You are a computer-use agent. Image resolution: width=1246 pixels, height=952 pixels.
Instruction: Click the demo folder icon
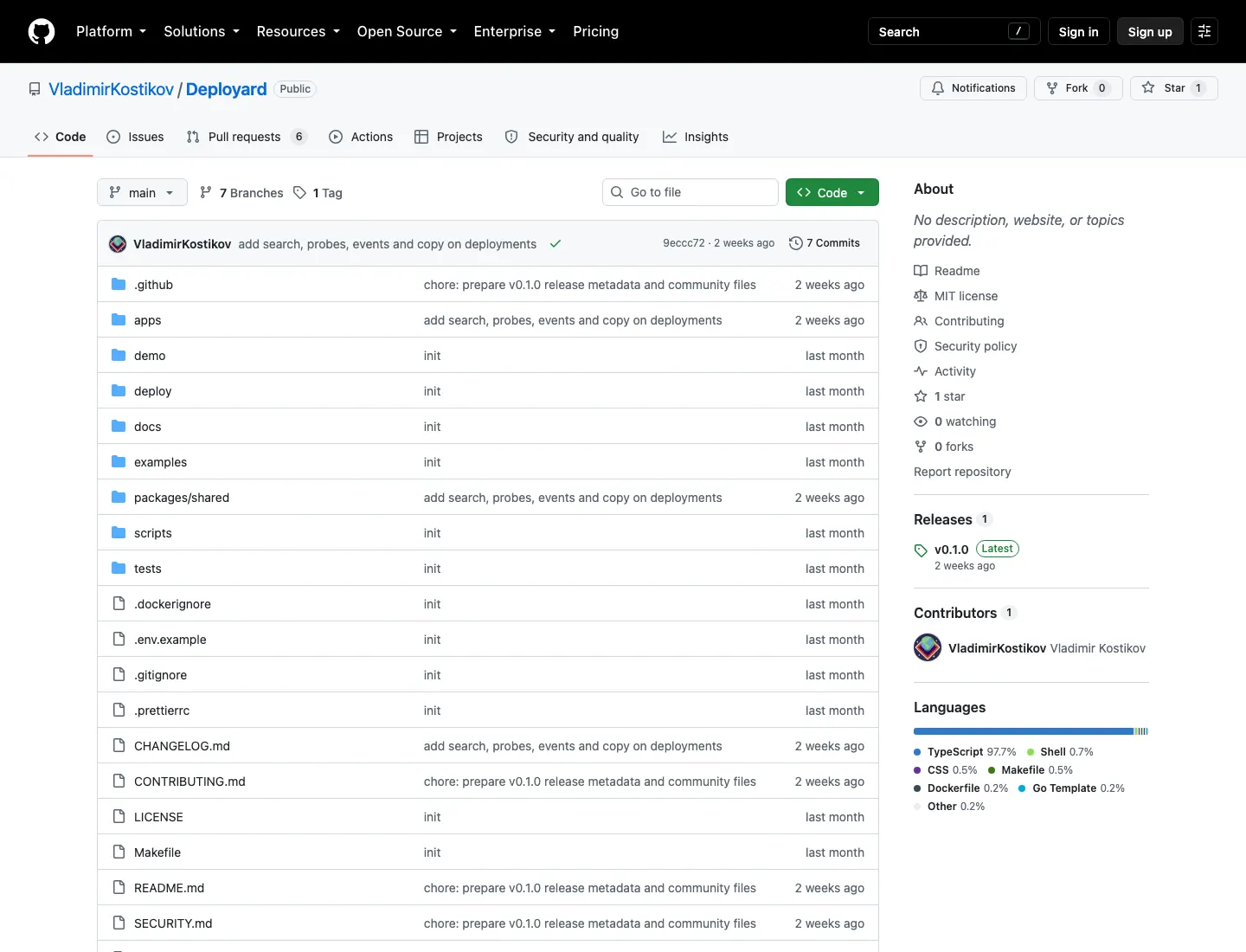tap(119, 355)
